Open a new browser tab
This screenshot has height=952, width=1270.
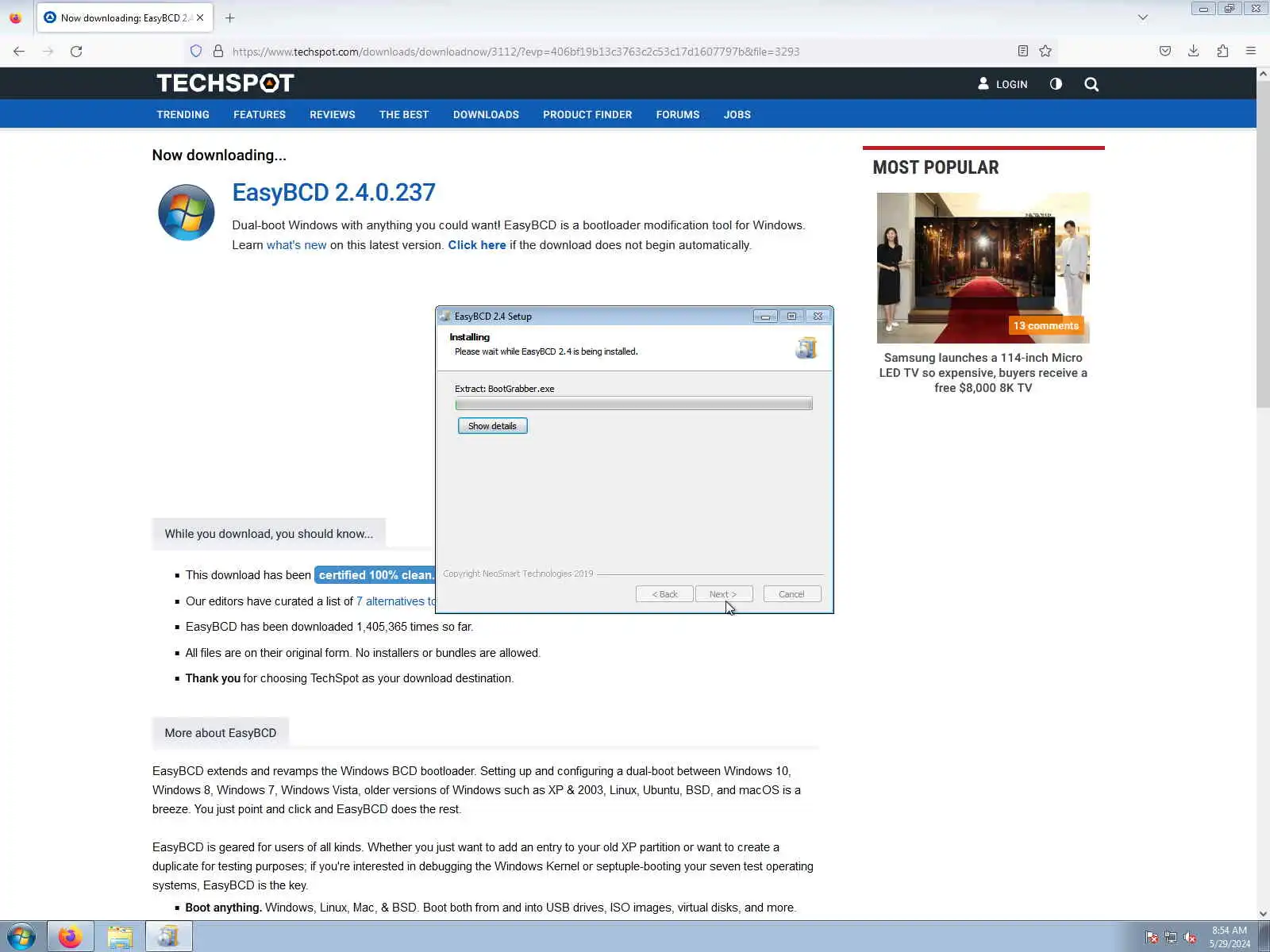[x=229, y=17]
